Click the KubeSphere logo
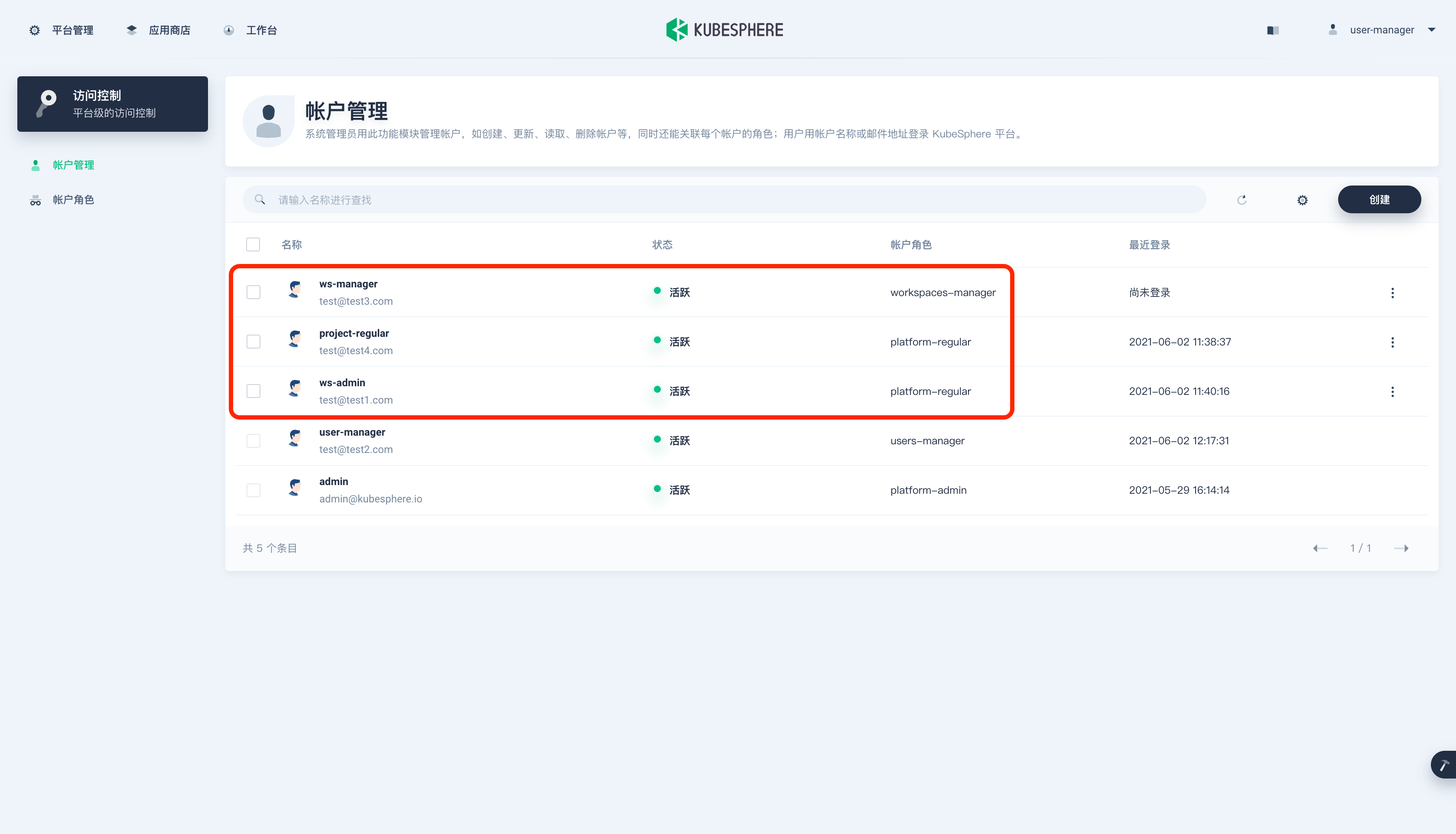Screen dimensions: 1456x834 click(x=724, y=30)
